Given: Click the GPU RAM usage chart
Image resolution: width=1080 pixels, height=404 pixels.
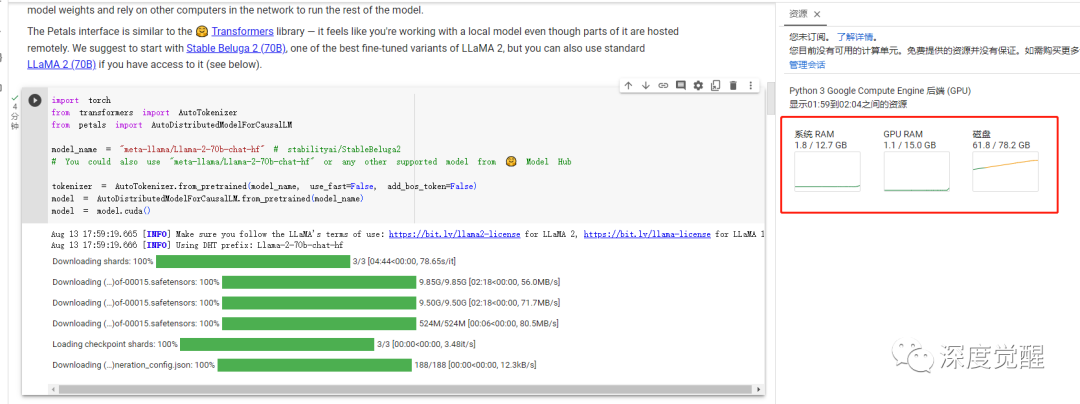Looking at the screenshot, I should 917,172.
